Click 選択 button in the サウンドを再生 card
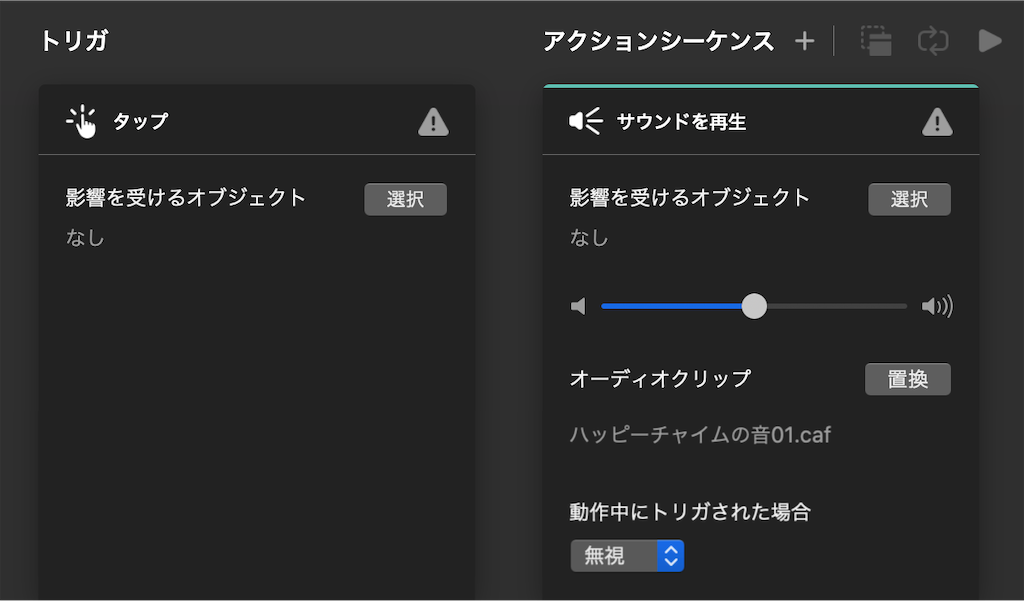 [909, 199]
